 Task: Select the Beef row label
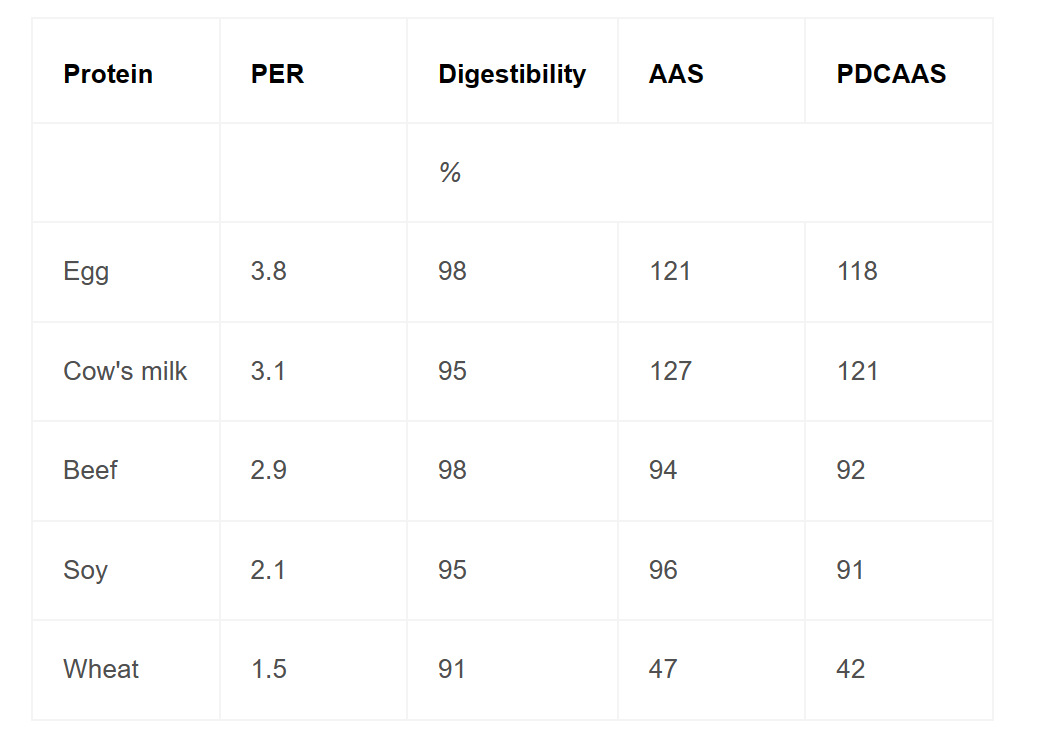tap(90, 470)
